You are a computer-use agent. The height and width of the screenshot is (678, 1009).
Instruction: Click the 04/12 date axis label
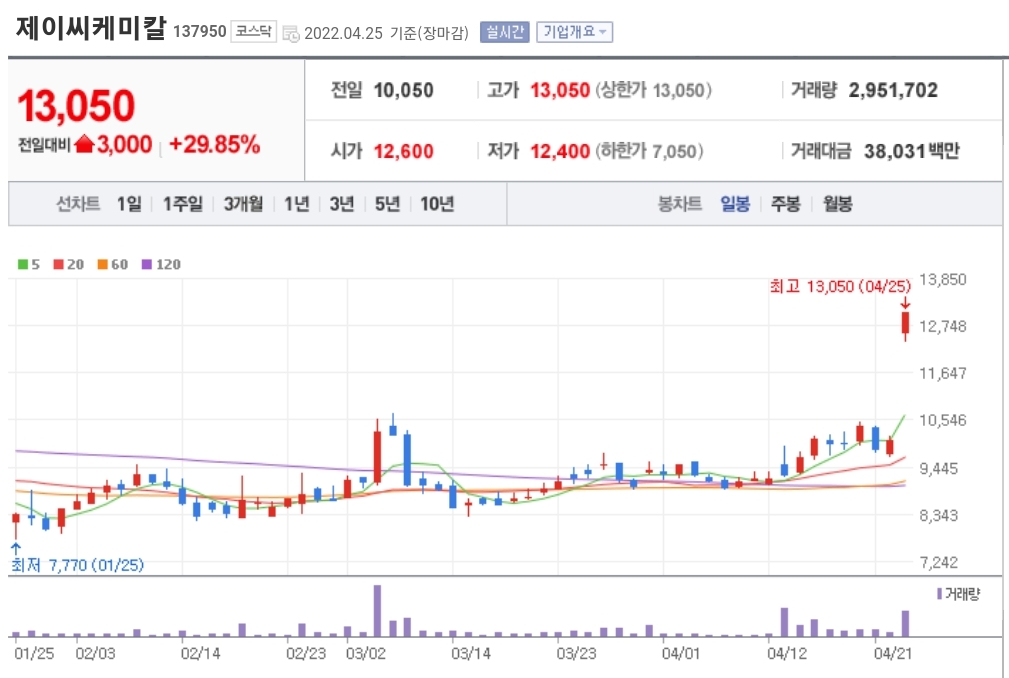click(787, 654)
